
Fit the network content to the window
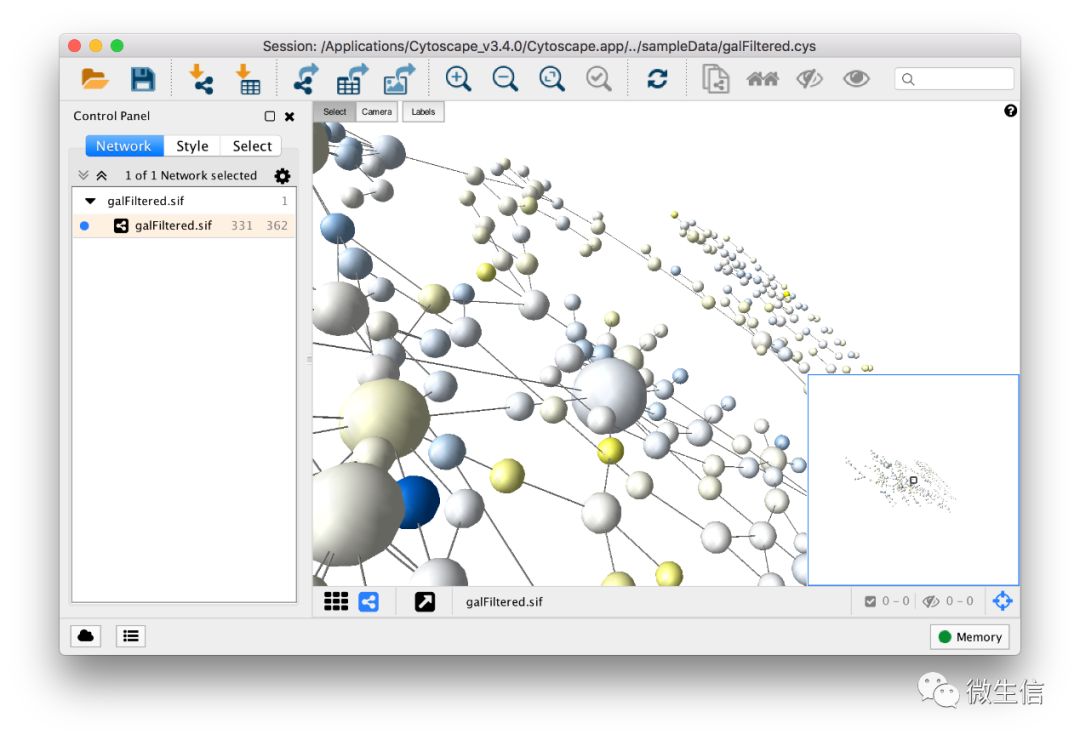tap(551, 78)
